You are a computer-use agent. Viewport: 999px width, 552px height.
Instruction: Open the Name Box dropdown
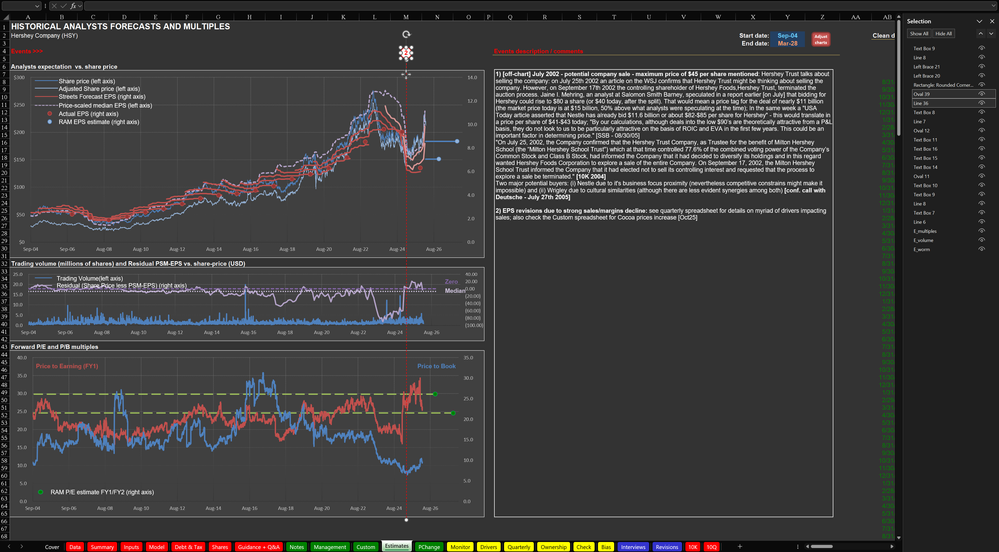coord(37,6)
